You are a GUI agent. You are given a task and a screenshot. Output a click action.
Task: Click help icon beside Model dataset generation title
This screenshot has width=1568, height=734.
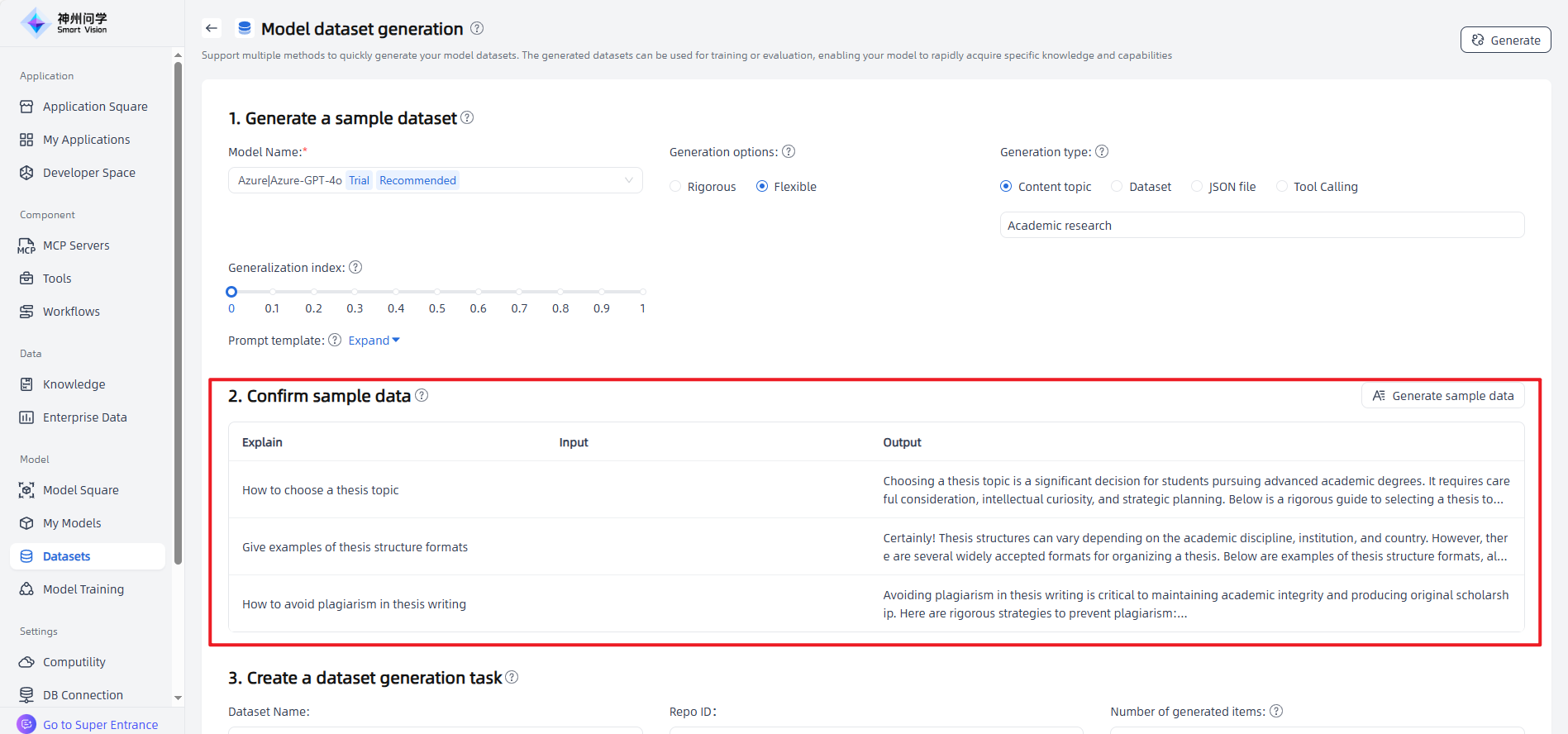pos(477,28)
